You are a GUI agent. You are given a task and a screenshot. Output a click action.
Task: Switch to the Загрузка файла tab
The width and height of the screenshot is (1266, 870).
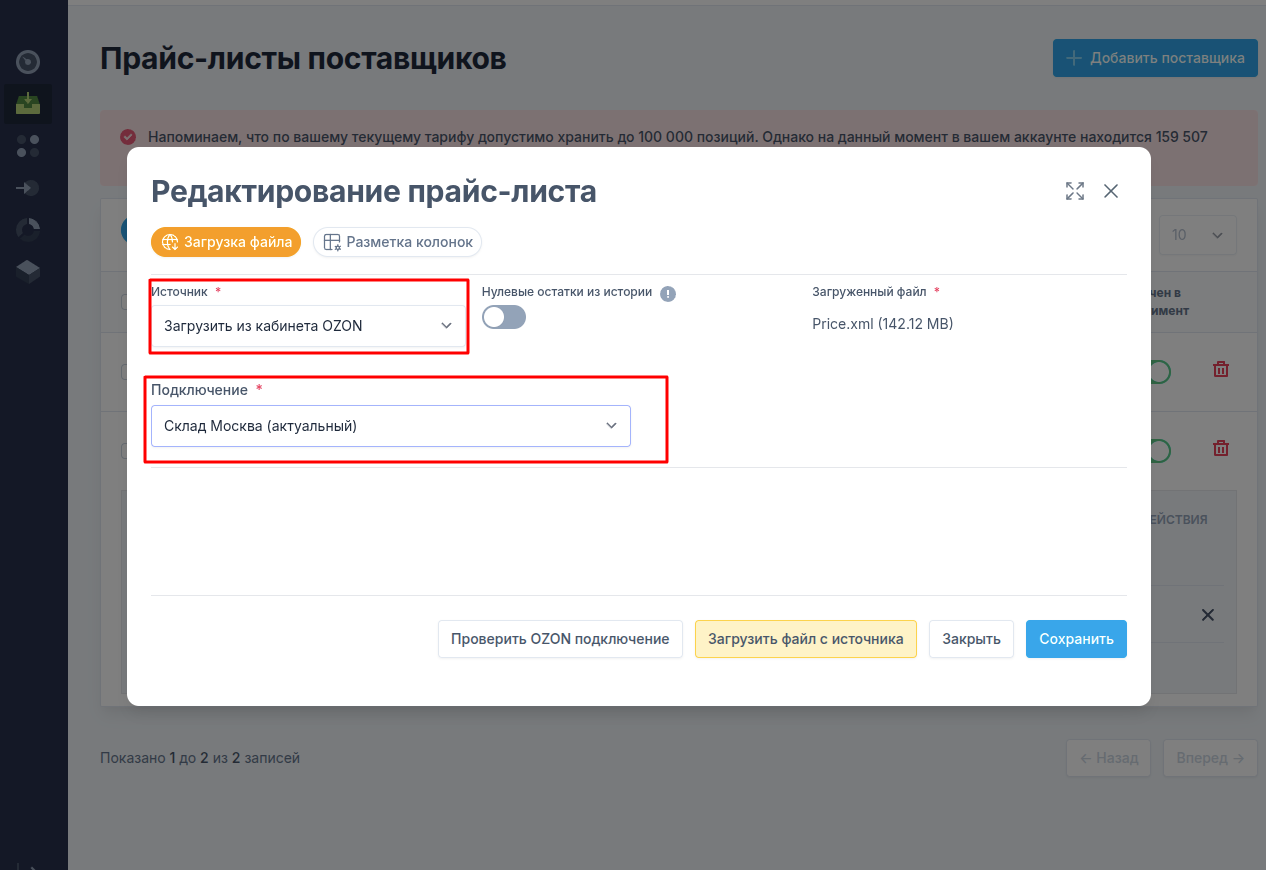coord(226,242)
